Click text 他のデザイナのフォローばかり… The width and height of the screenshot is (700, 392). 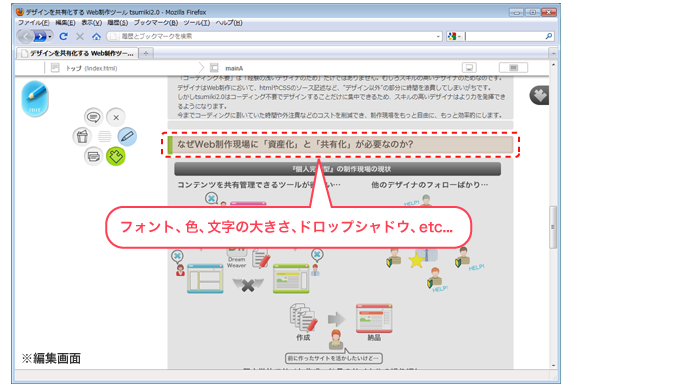[429, 184]
